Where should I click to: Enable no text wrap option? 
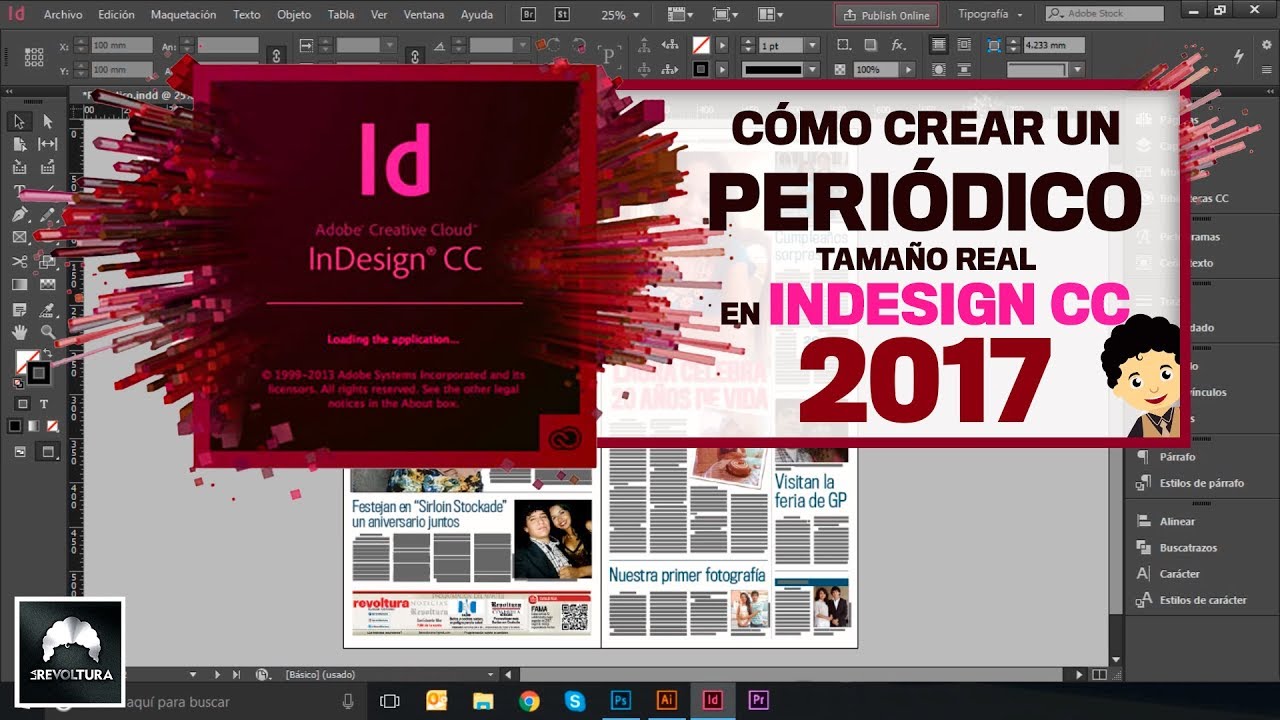938,45
